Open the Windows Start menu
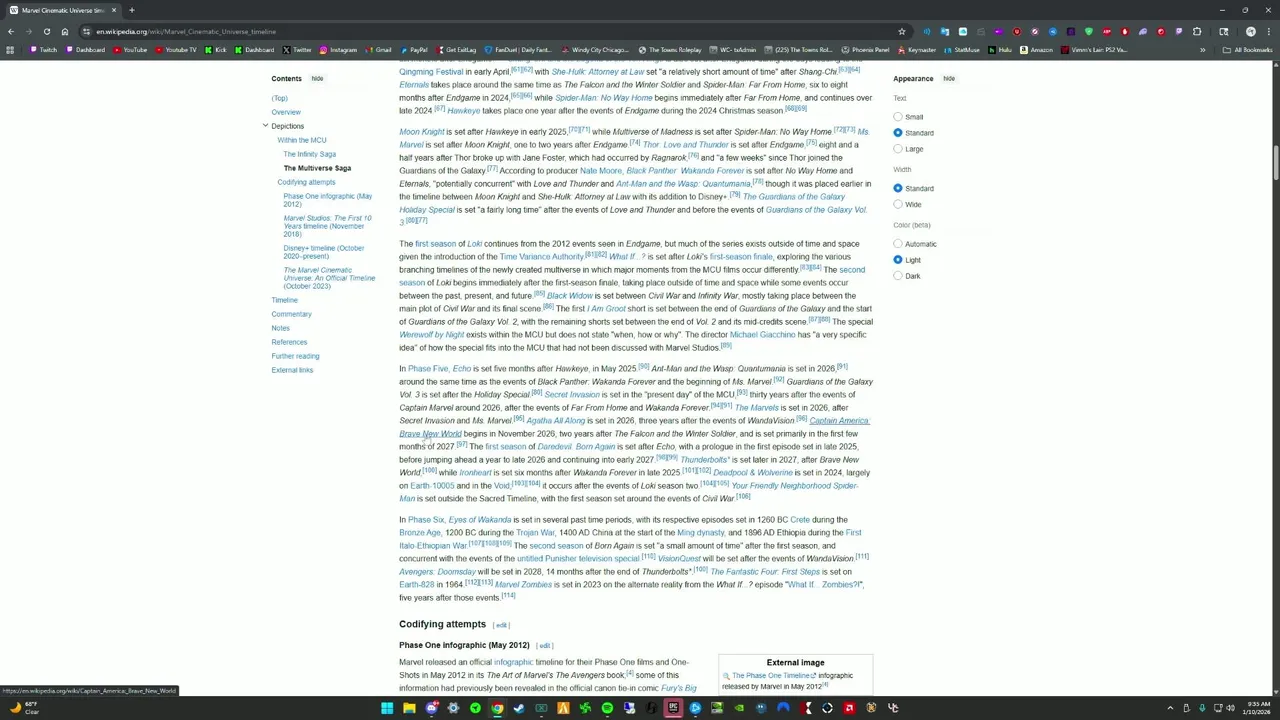 [x=387, y=708]
